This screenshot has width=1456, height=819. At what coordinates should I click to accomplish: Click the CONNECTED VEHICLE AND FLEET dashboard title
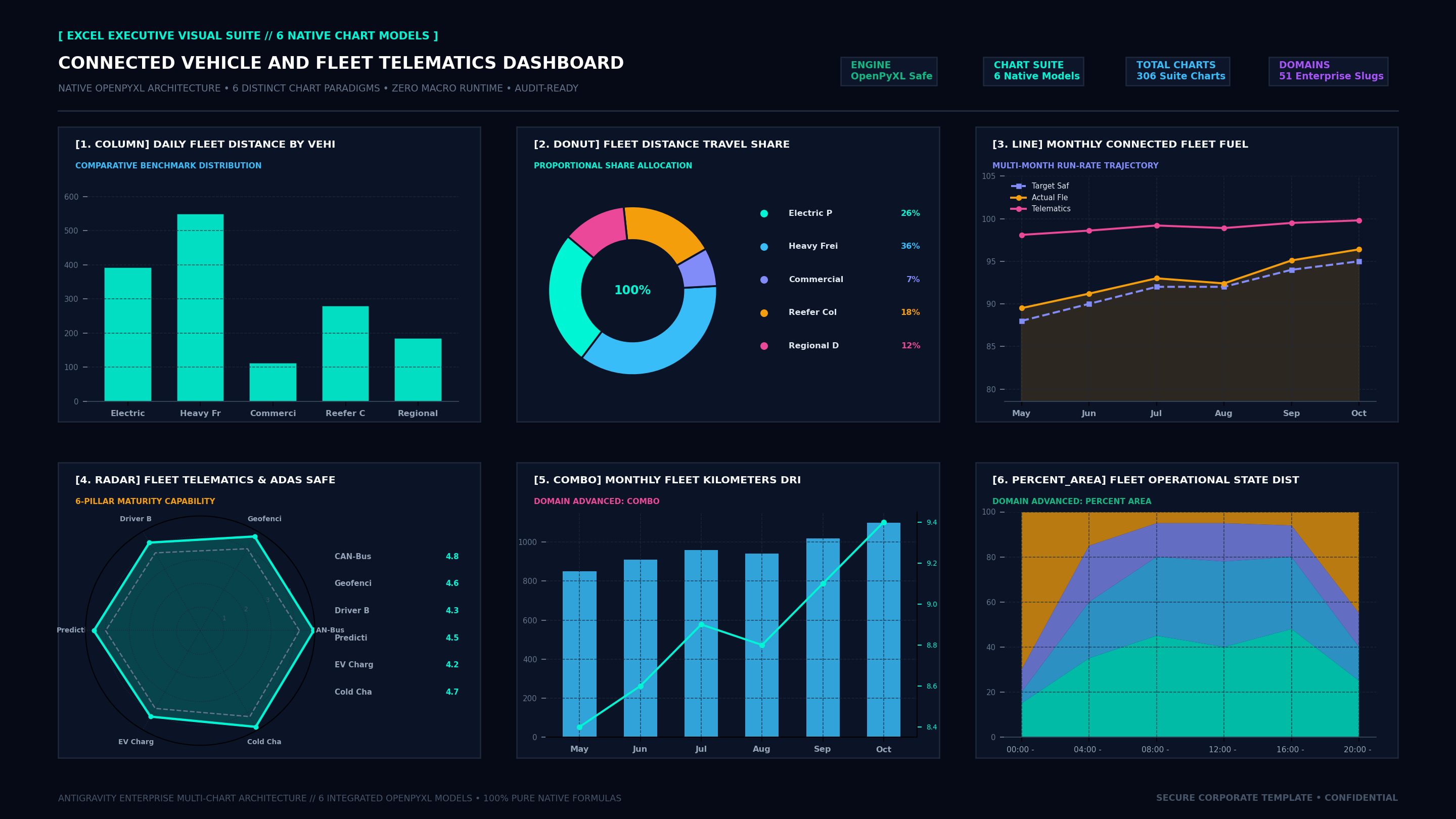coord(341,63)
